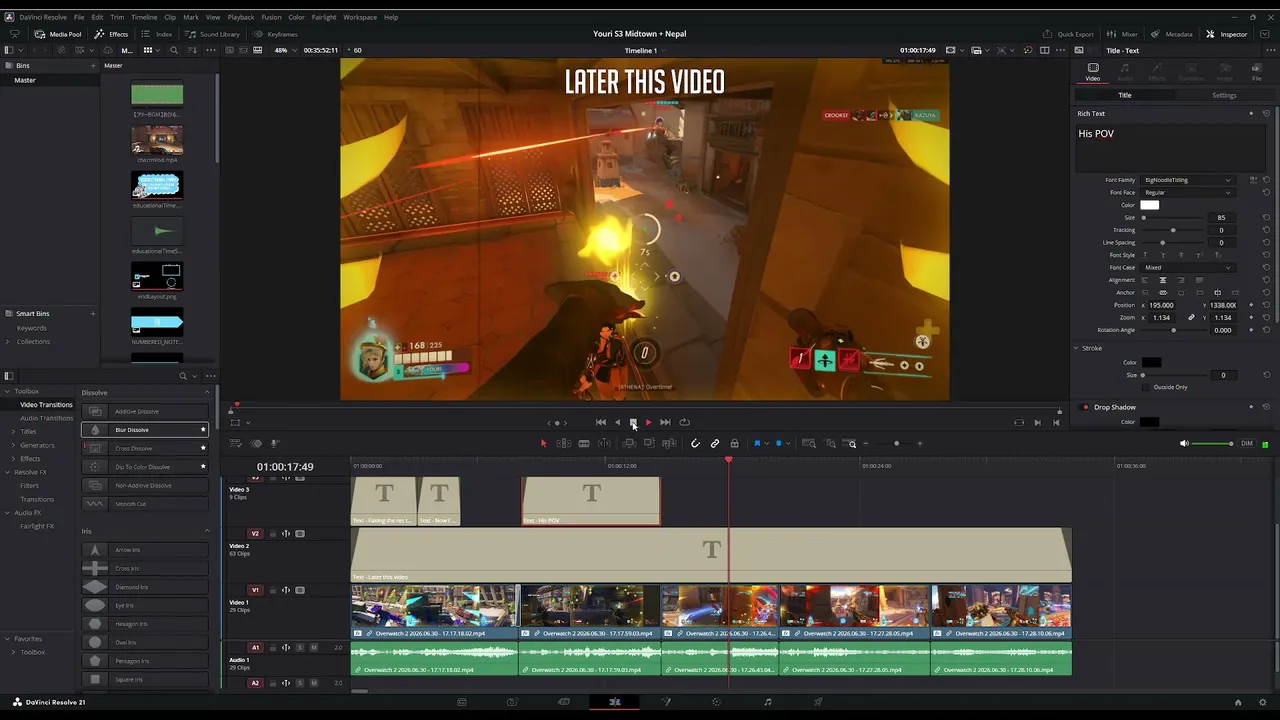Open the Font Family dropdown
The height and width of the screenshot is (720, 1280).
pos(1187,180)
